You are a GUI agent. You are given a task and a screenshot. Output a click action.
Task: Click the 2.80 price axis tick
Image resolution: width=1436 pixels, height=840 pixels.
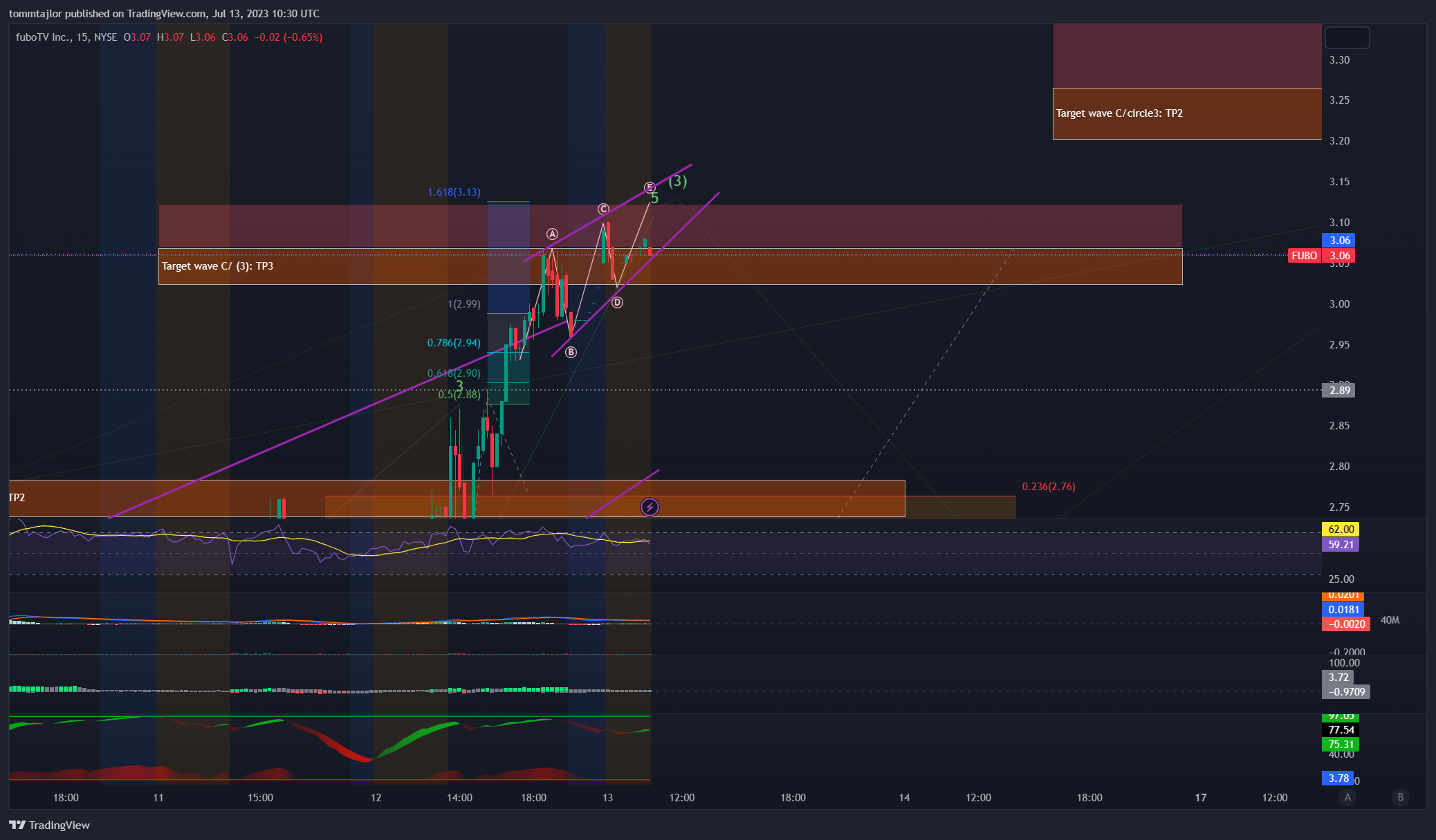tap(1339, 467)
